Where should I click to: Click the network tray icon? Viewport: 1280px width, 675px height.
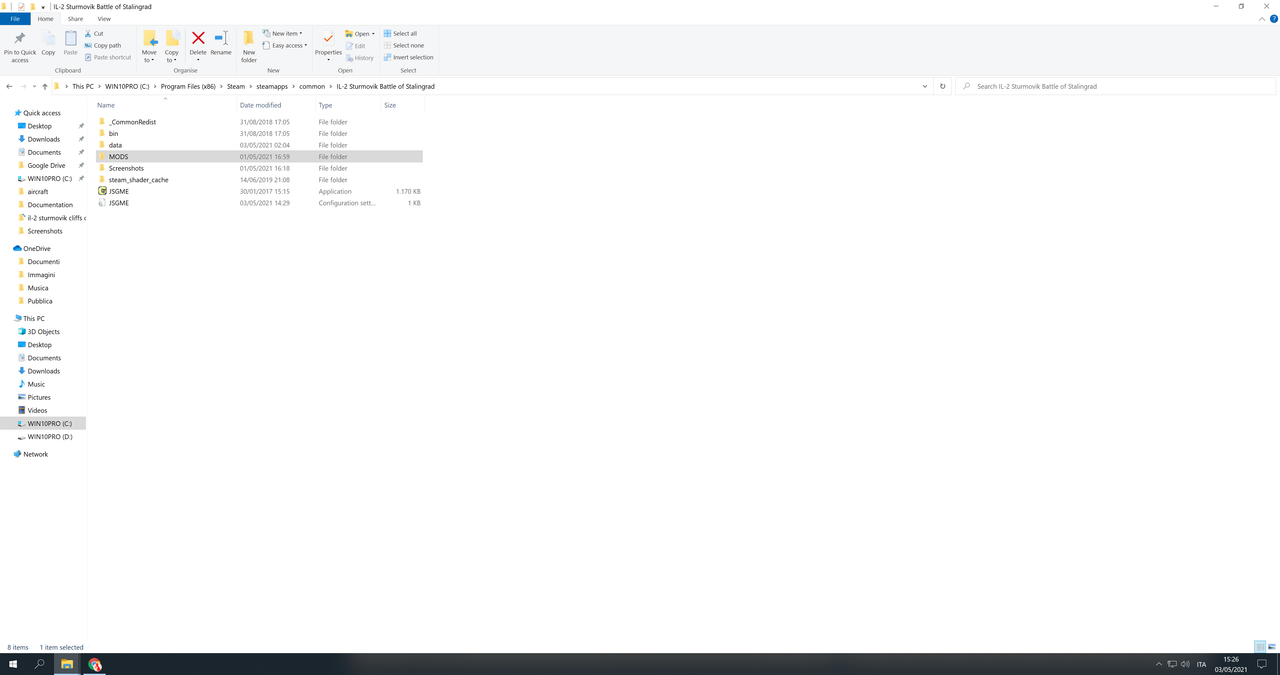click(x=1172, y=664)
